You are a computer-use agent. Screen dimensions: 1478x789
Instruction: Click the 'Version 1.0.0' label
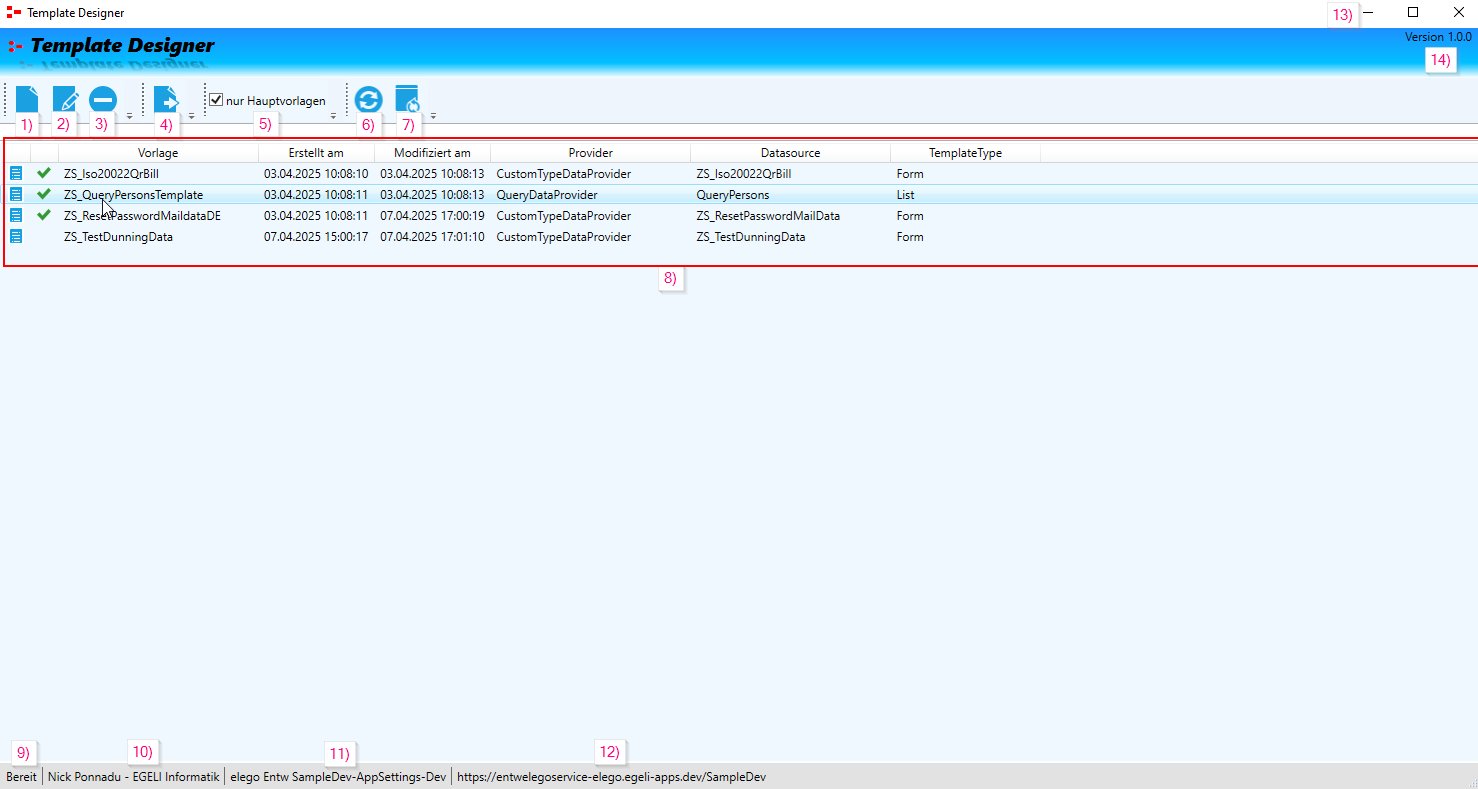tap(1438, 37)
